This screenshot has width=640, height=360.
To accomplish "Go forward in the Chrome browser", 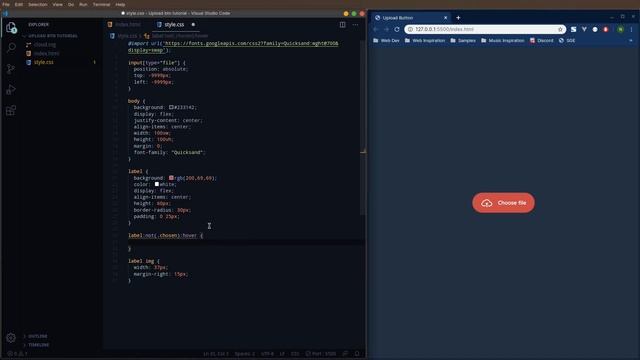I will [x=386, y=29].
